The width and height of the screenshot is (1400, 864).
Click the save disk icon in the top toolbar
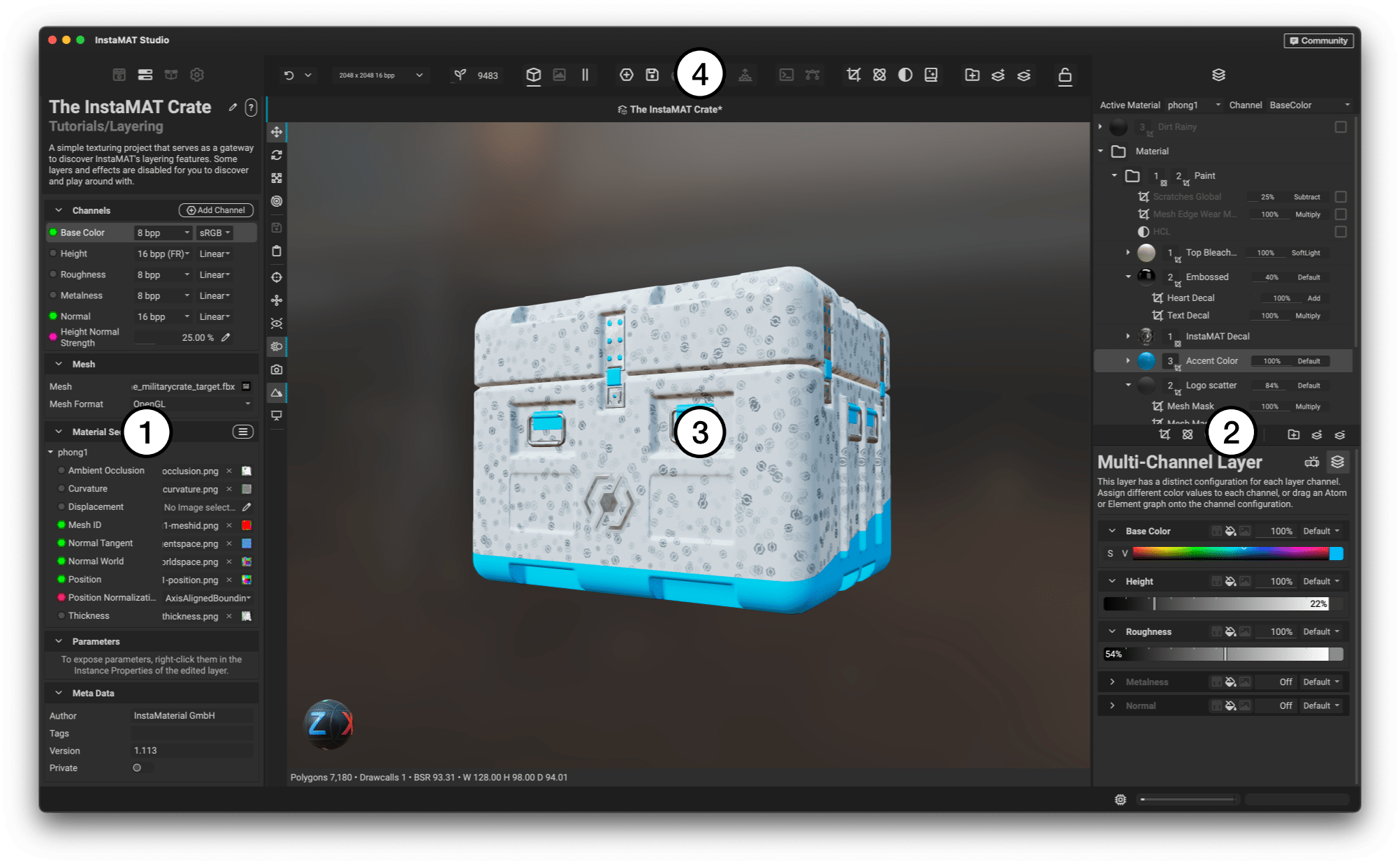click(652, 75)
